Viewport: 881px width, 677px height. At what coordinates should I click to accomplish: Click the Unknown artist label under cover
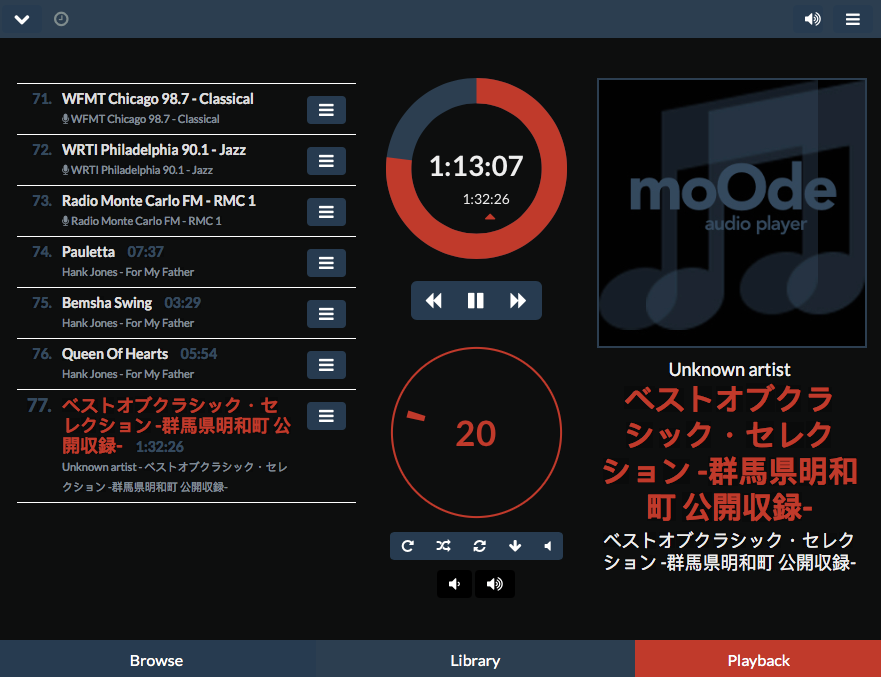pyautogui.click(x=729, y=370)
